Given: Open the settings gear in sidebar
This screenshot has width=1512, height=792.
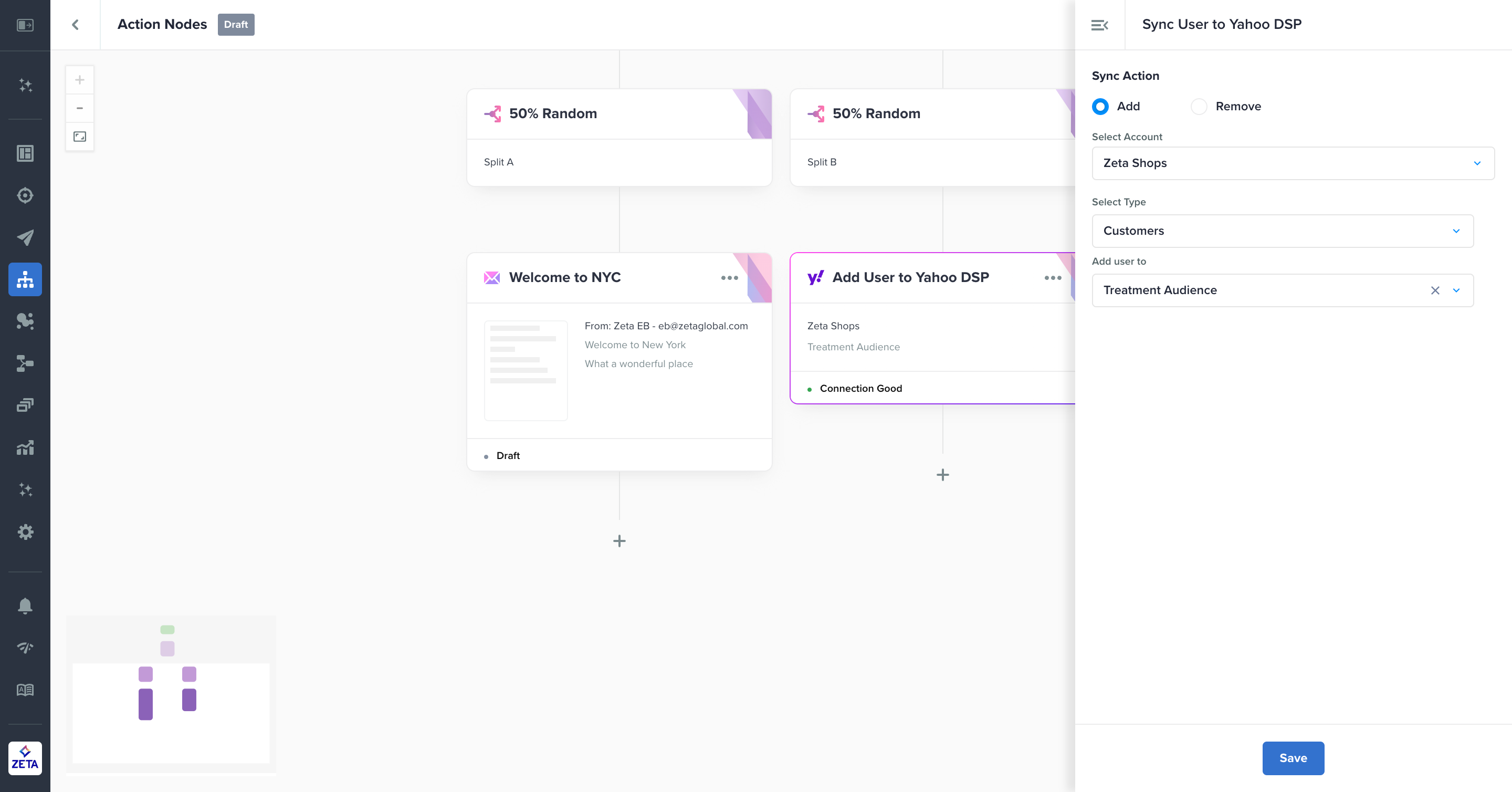Looking at the screenshot, I should [25, 532].
